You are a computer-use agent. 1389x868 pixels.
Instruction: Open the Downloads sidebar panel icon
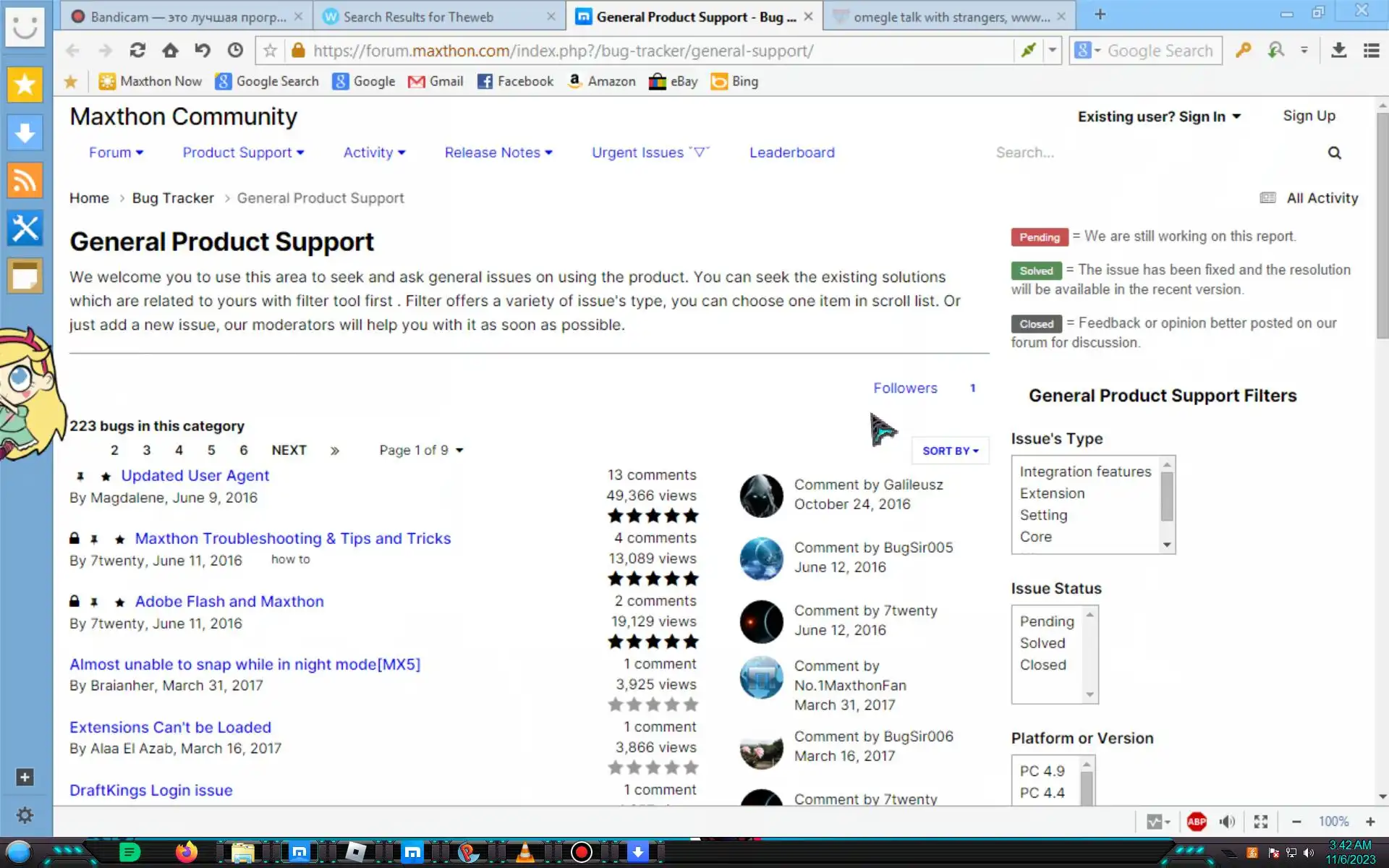click(25, 133)
